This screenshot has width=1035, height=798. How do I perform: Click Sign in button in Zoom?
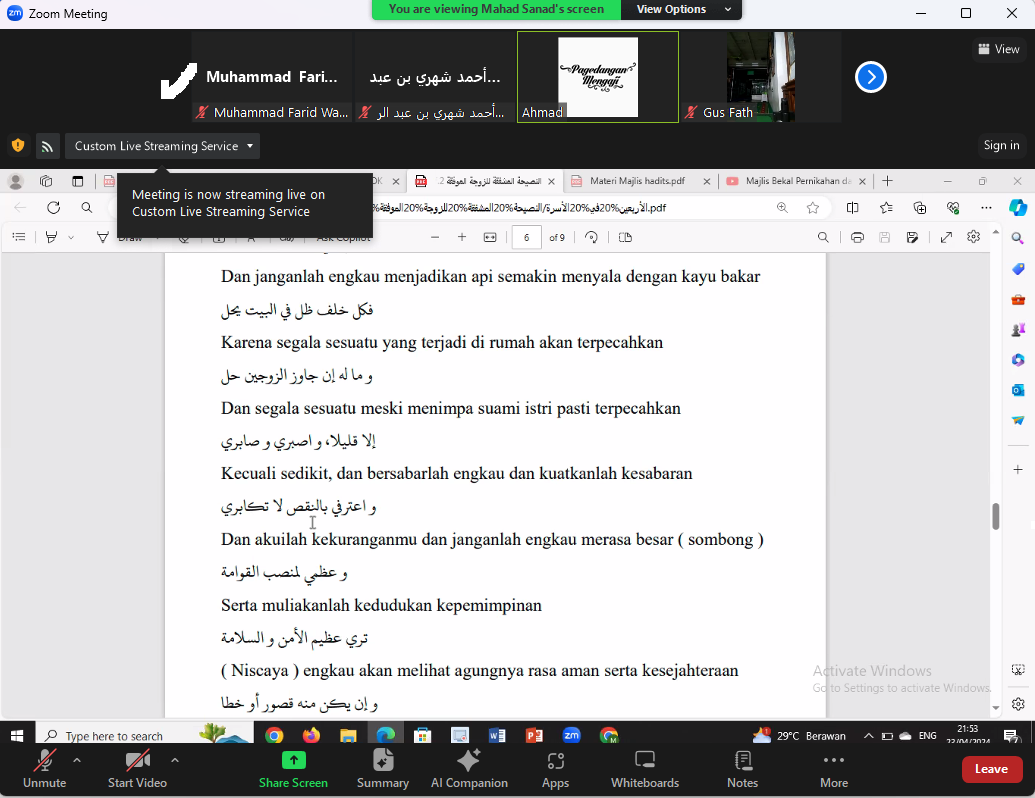point(1001,145)
